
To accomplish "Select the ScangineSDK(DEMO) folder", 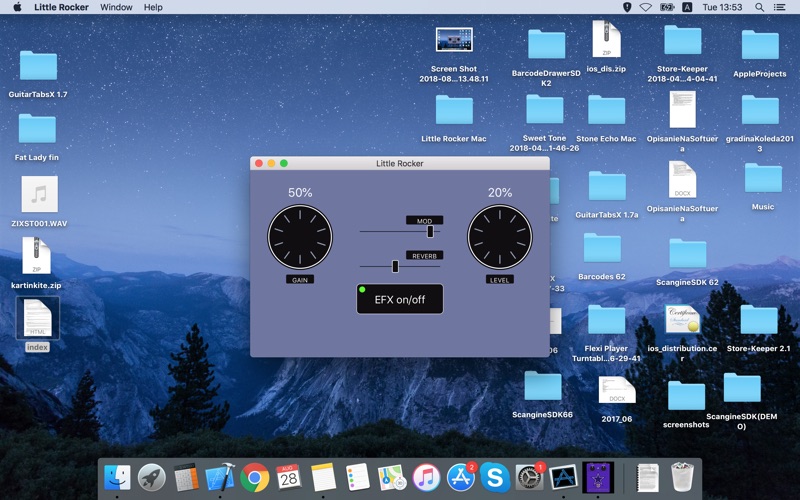I will tap(742, 387).
